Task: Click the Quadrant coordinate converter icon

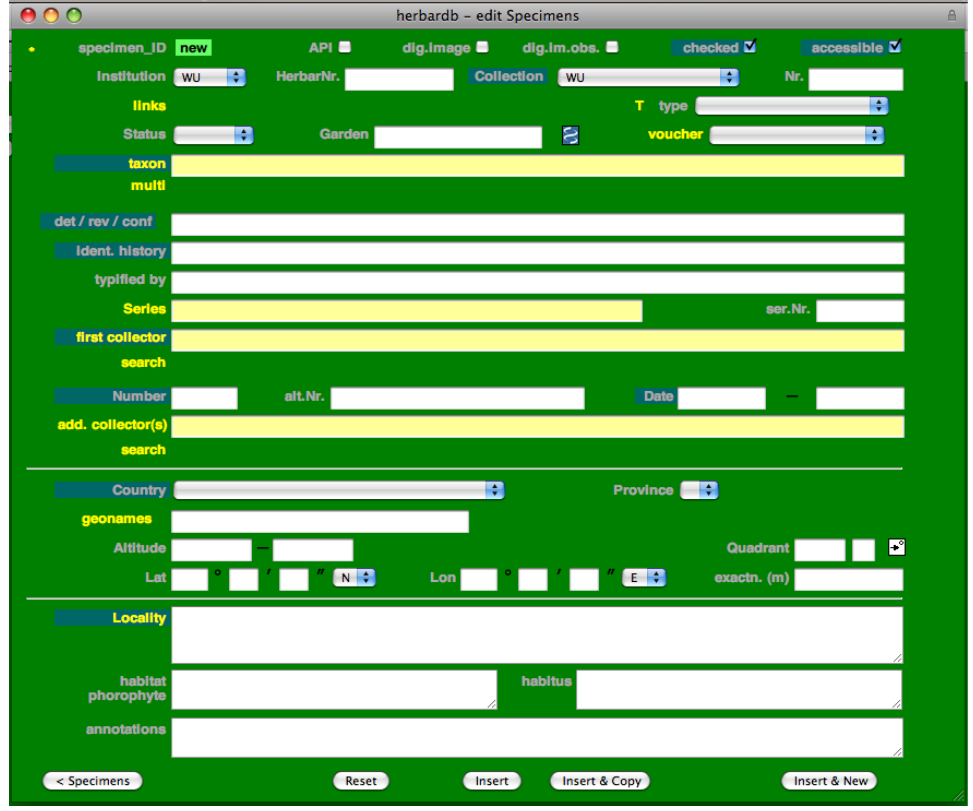Action: coord(896,547)
